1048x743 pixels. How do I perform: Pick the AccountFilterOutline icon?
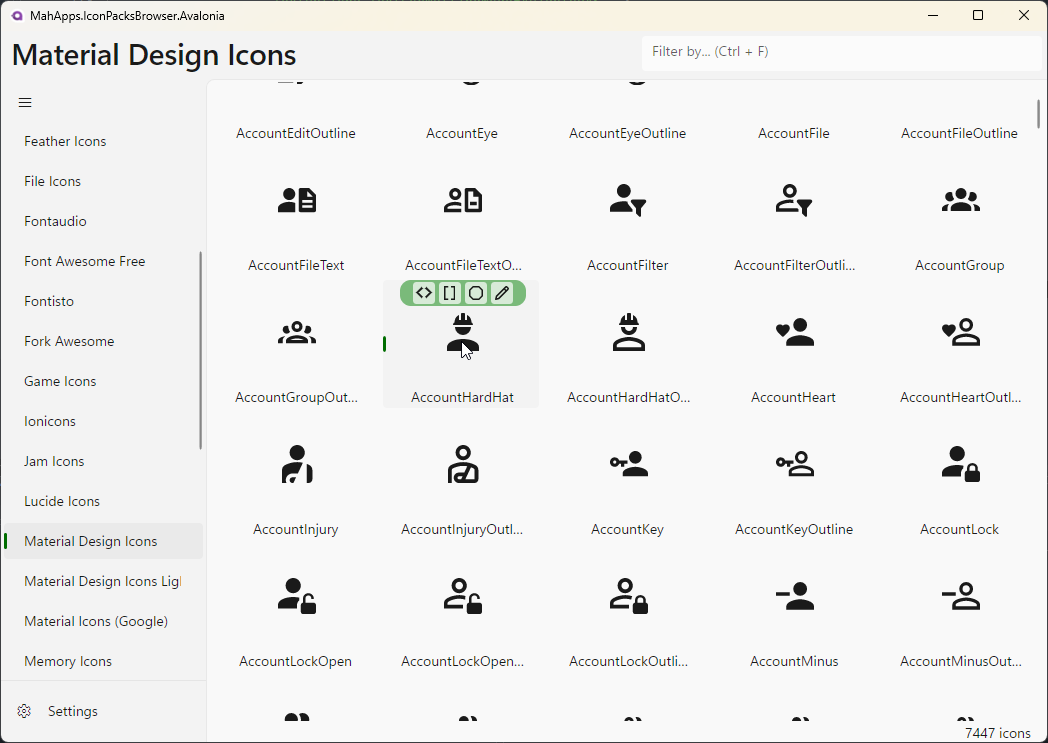tap(794, 200)
